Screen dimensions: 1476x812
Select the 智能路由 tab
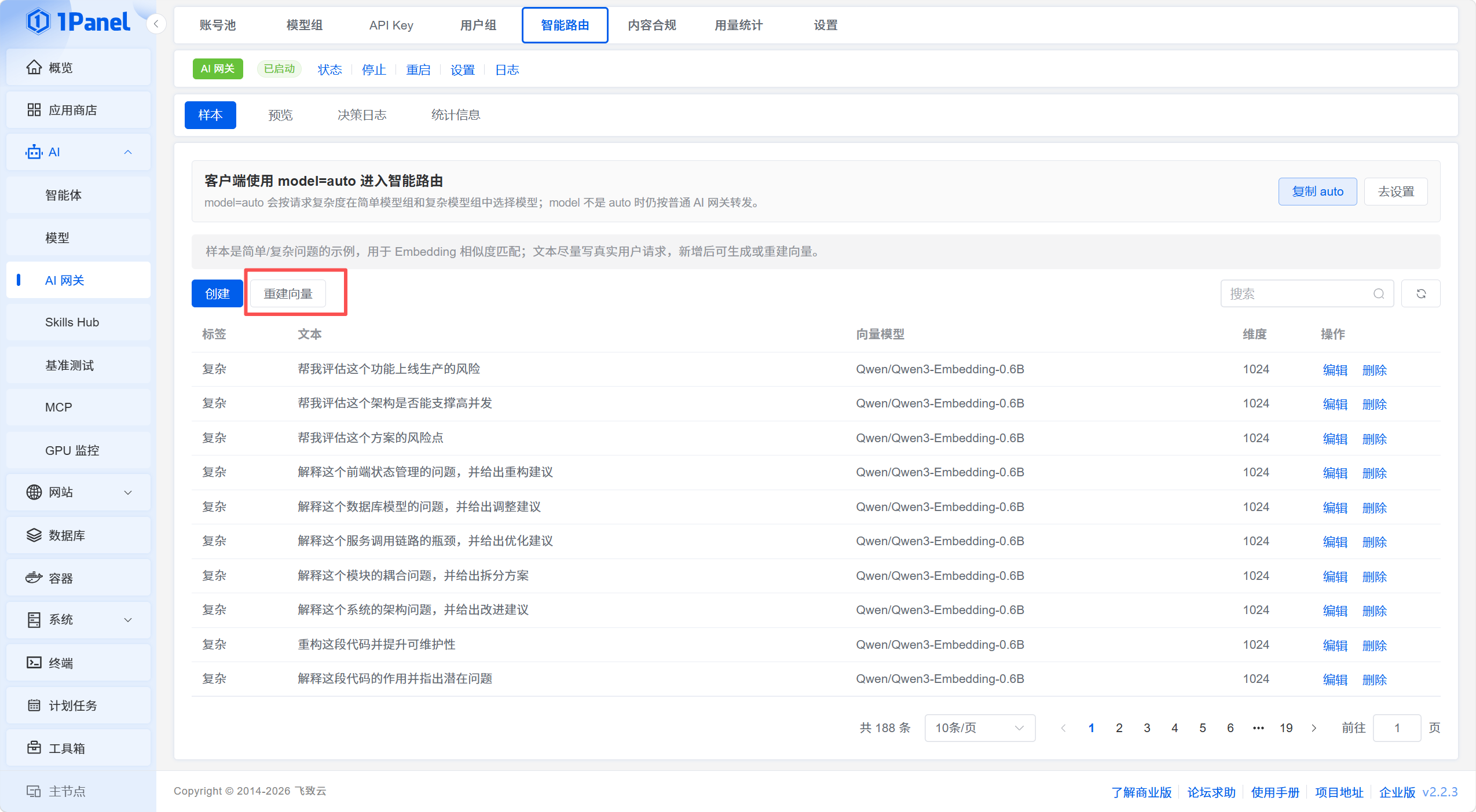tap(565, 25)
